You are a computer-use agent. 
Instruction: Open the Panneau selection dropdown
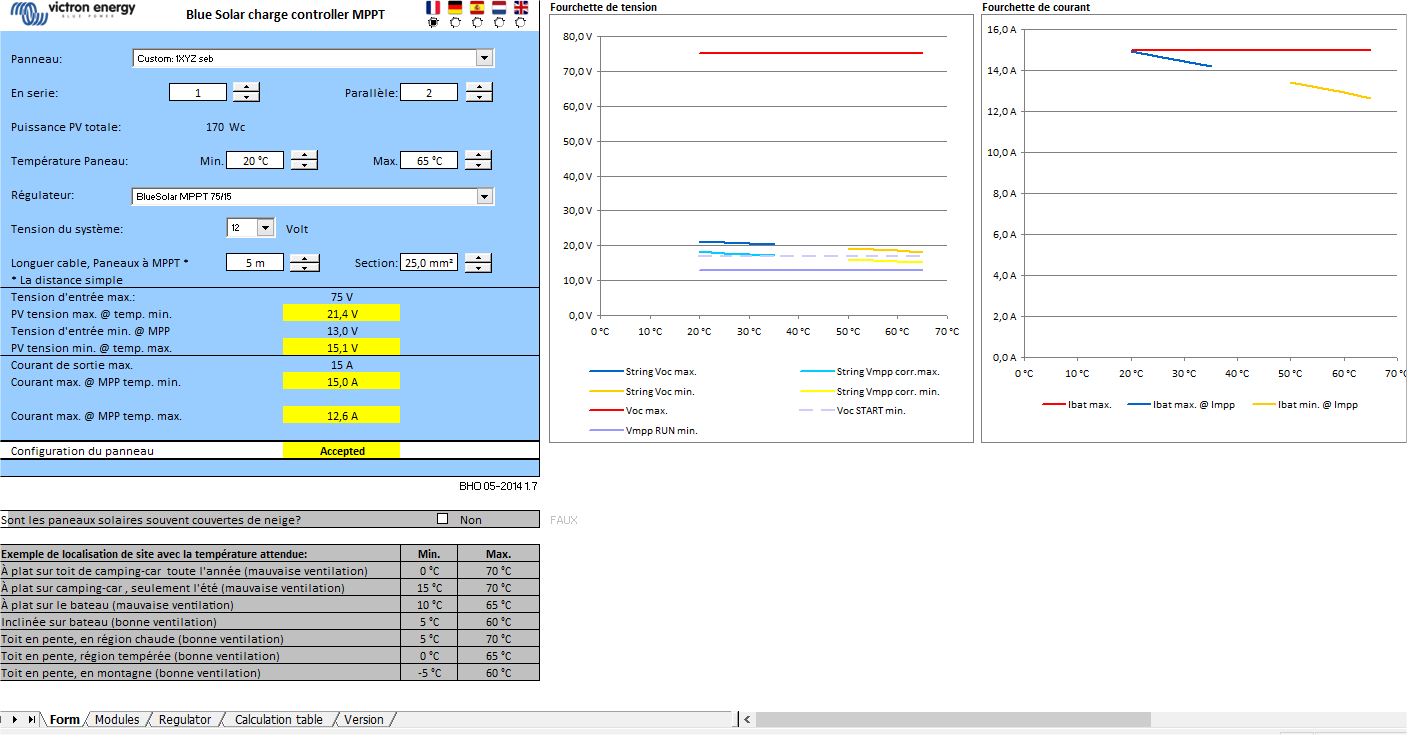(484, 58)
